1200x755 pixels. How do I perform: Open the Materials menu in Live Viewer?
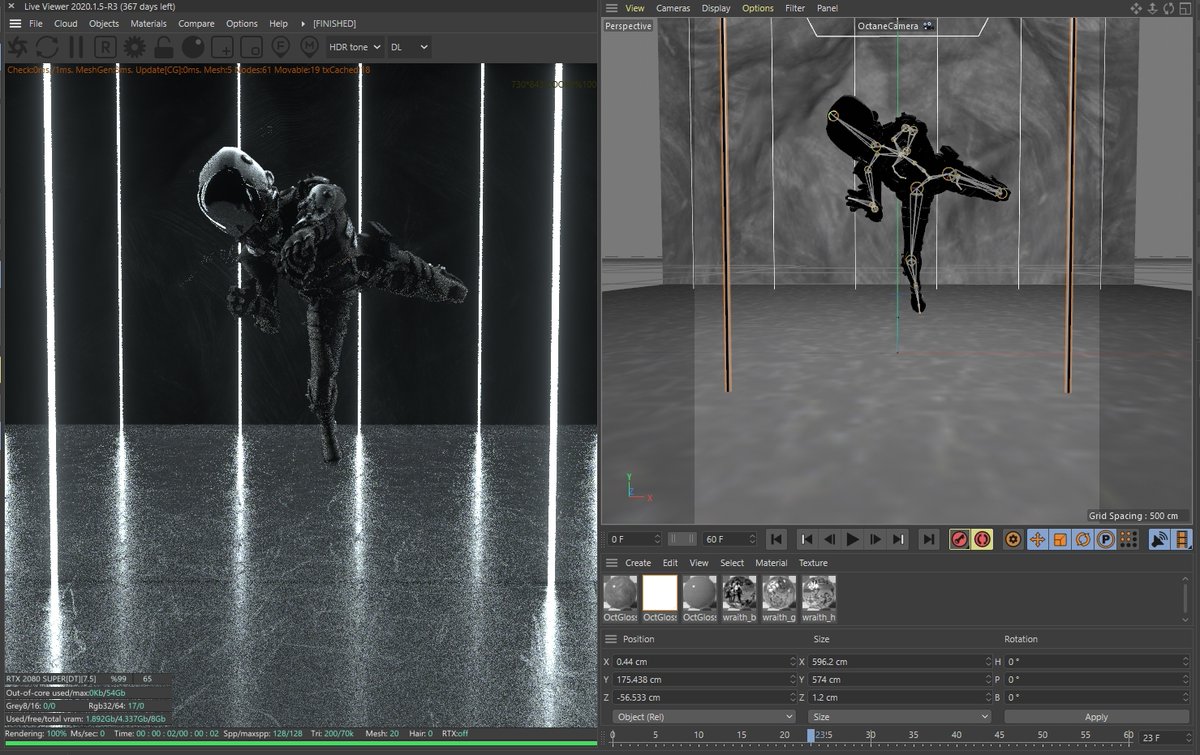pos(149,23)
